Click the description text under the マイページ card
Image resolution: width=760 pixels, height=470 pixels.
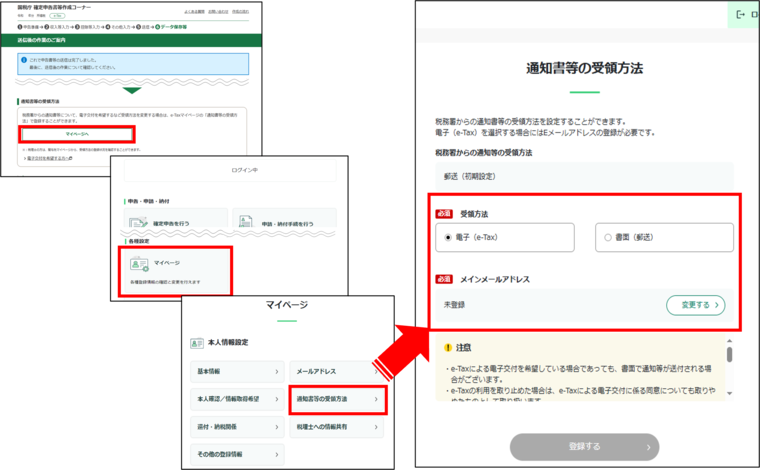point(165,282)
